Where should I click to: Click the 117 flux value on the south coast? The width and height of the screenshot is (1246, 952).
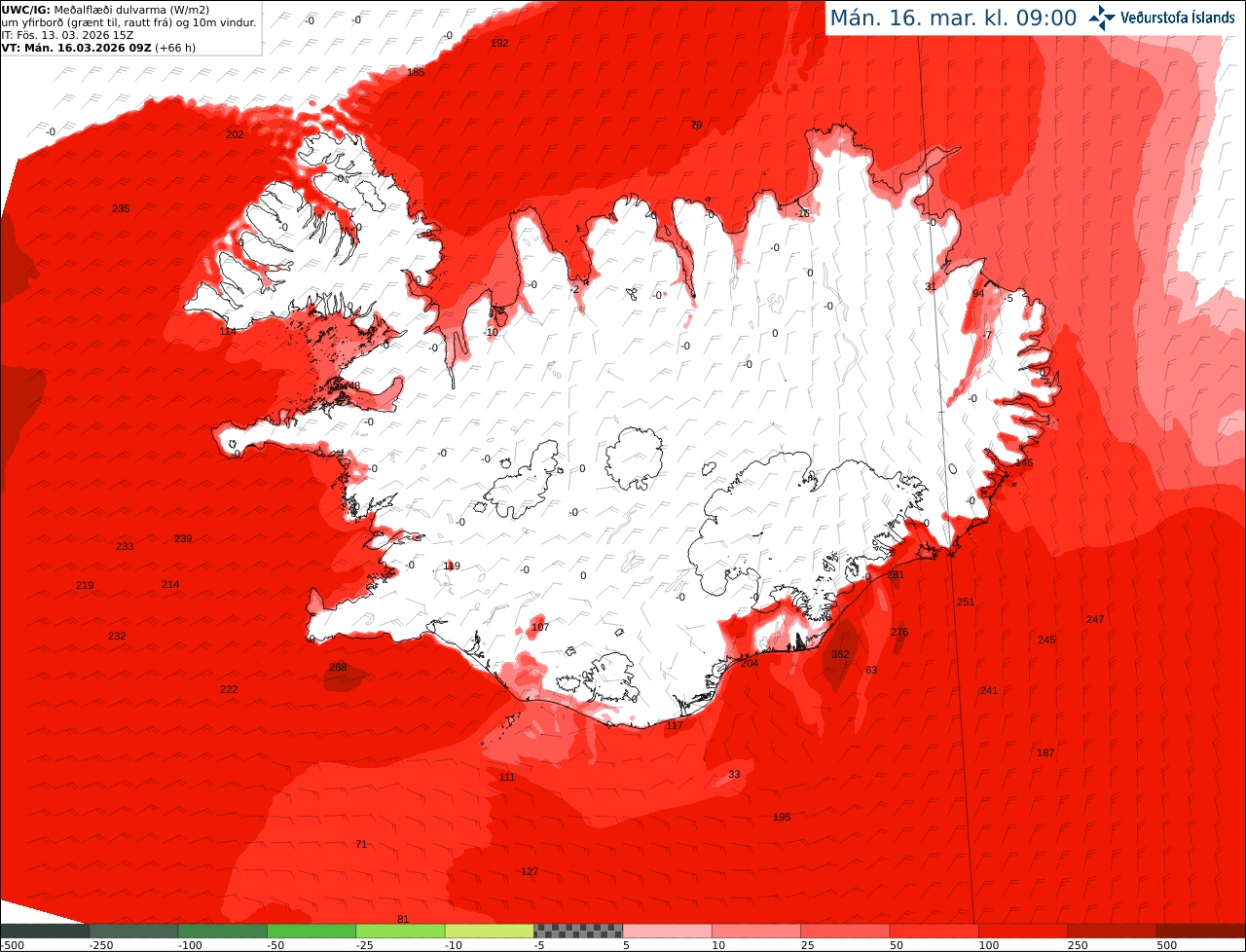675,725
